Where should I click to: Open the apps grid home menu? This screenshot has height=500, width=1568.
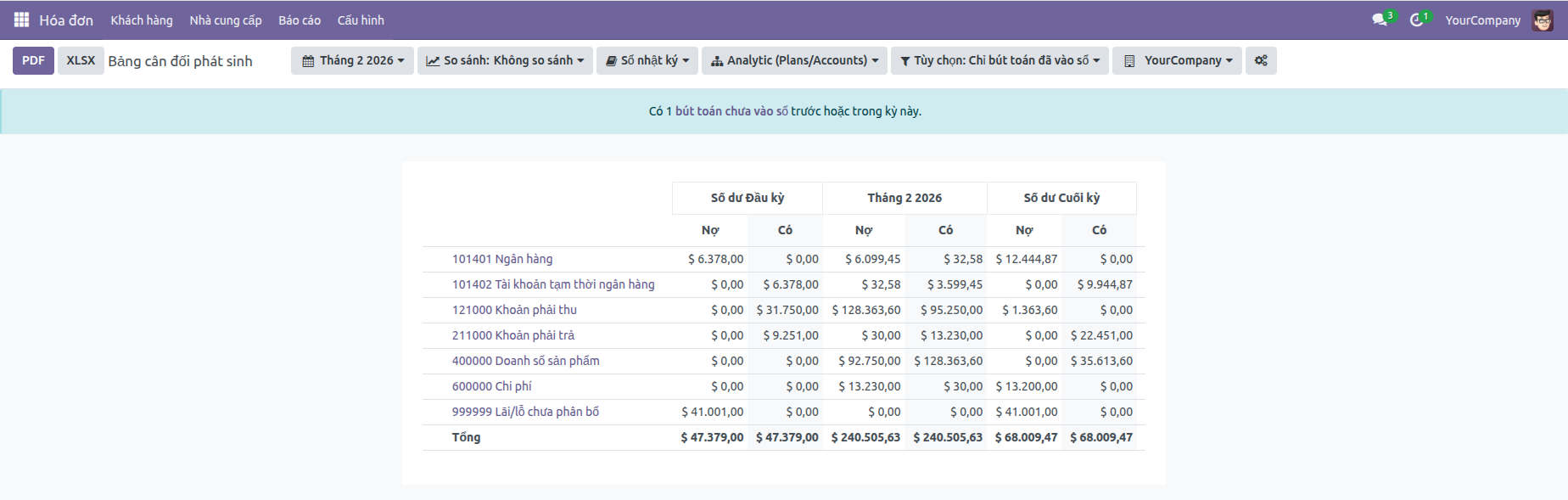(x=21, y=20)
